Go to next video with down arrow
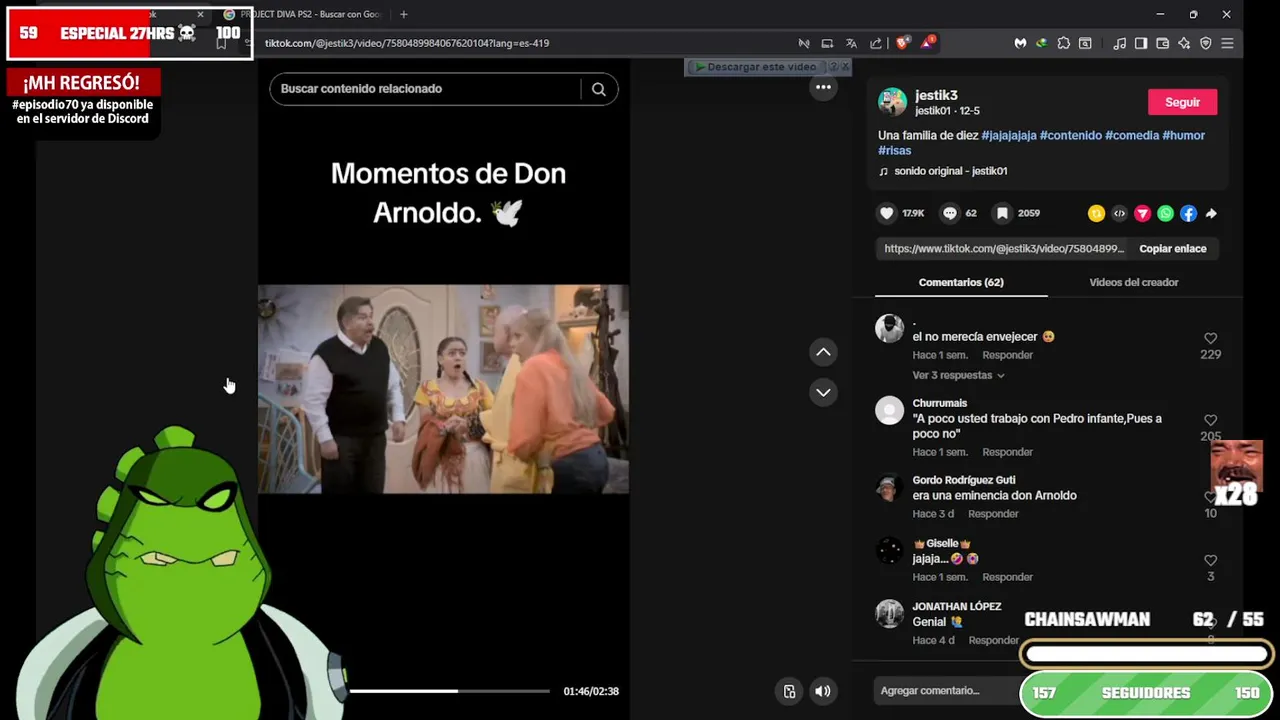The width and height of the screenshot is (1280, 720). point(823,392)
